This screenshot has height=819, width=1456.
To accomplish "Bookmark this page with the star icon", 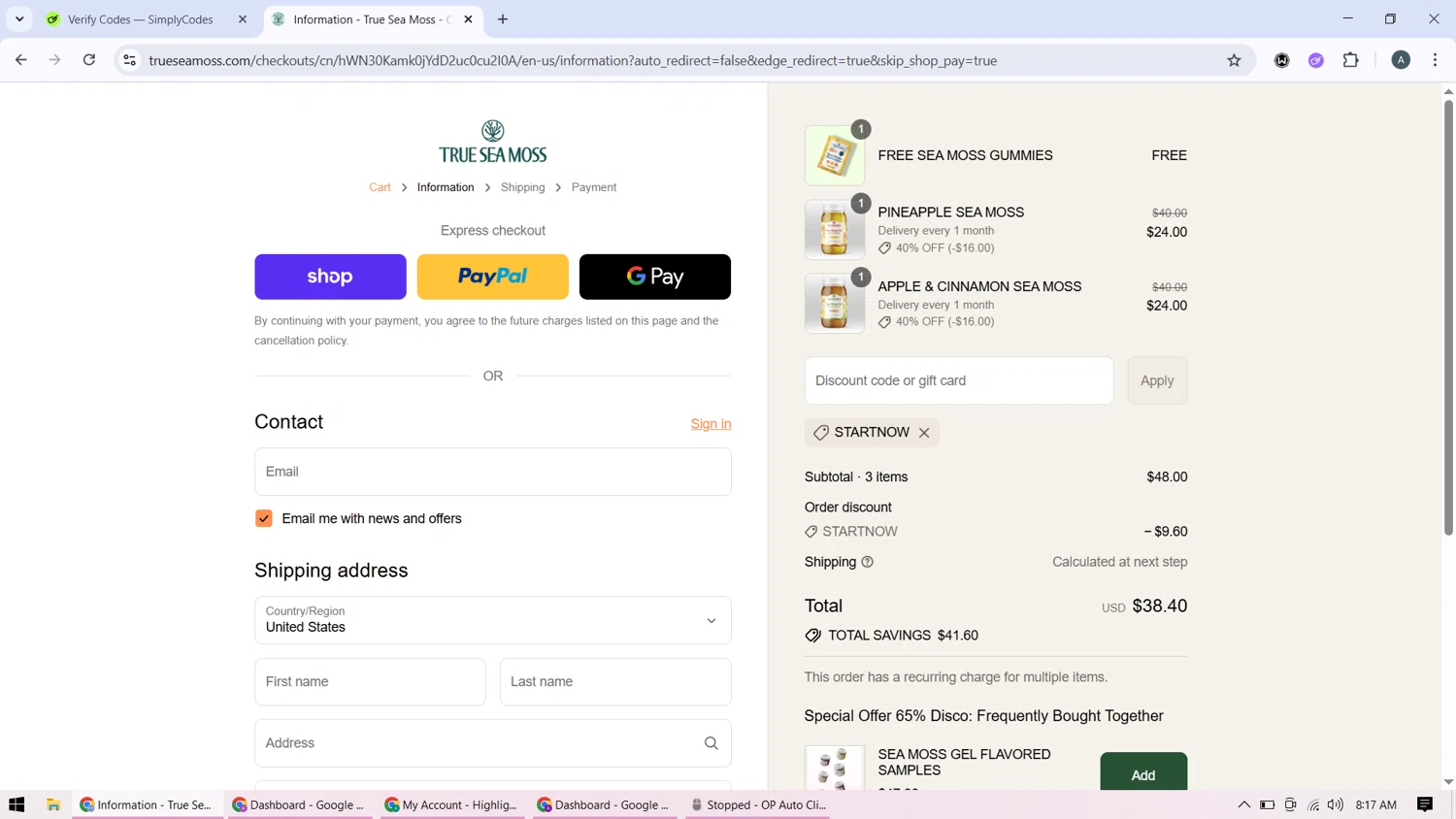I will pos(1234,60).
